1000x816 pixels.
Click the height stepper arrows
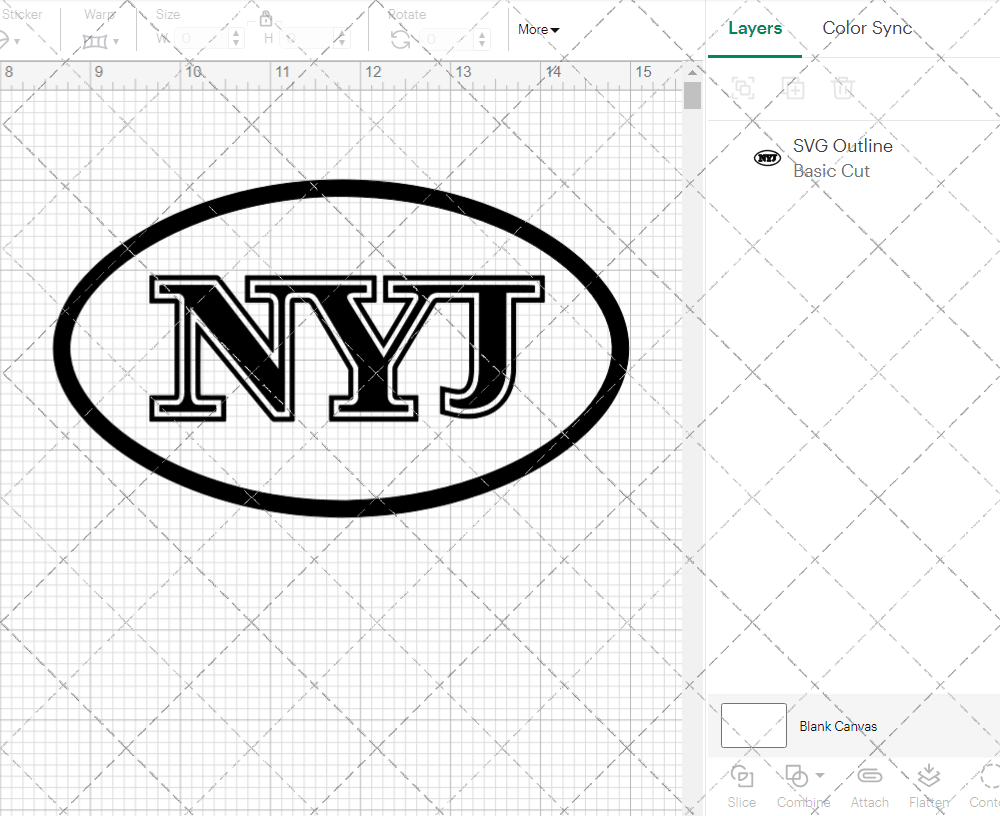click(x=341, y=39)
